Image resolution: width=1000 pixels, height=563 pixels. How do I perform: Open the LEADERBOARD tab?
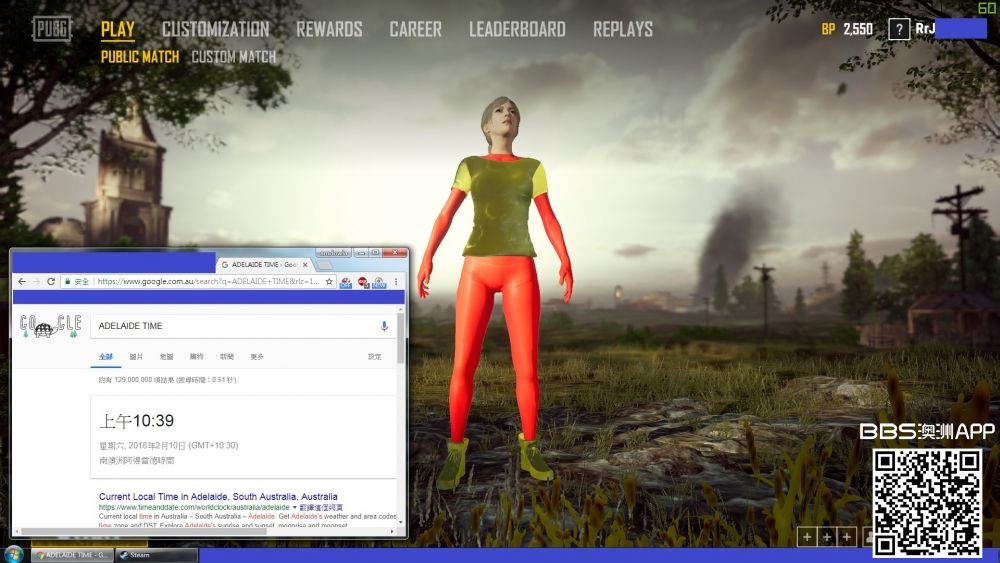coord(517,29)
